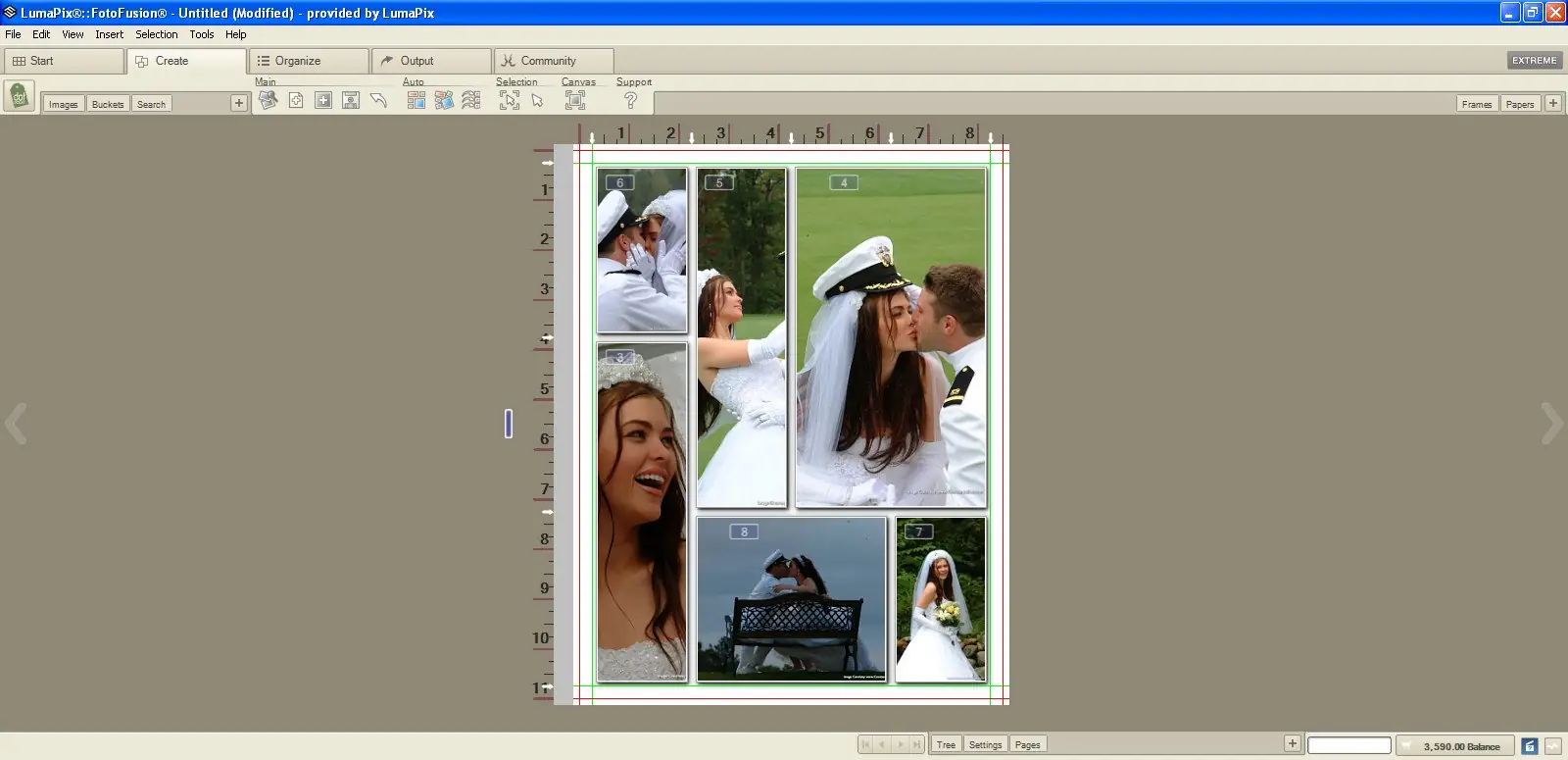The height and width of the screenshot is (760, 1568).
Task: Open the Images panel tab
Action: point(64,104)
